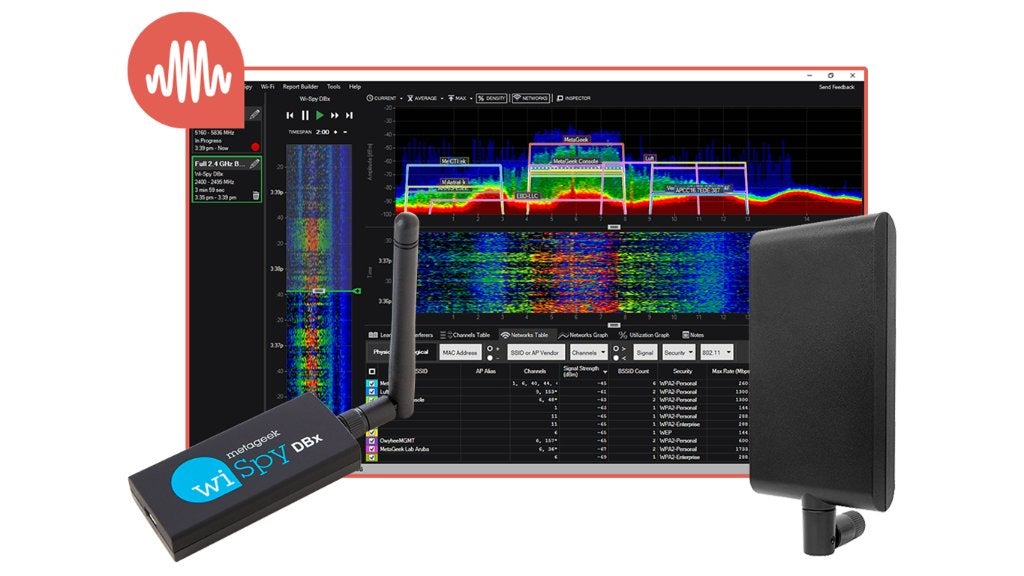The height and width of the screenshot is (576, 1024).
Task: Uncheck the WEP network row checkbox
Action: [x=372, y=432]
